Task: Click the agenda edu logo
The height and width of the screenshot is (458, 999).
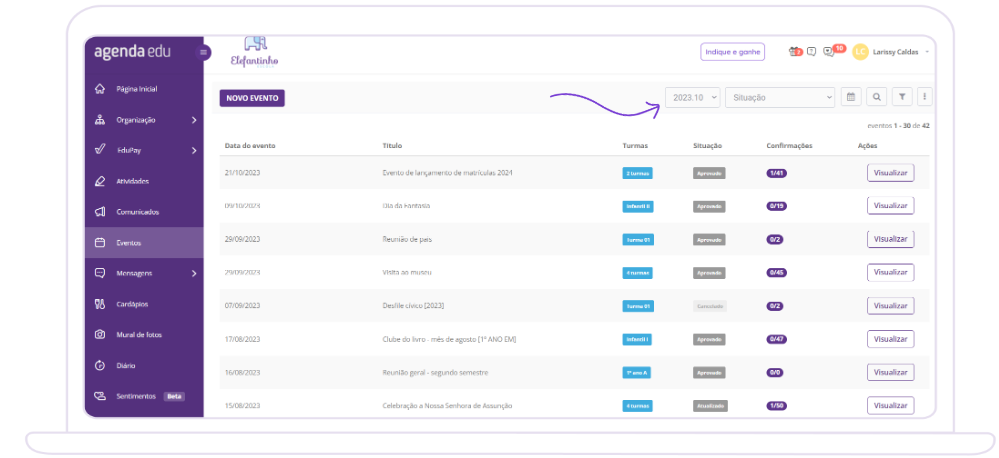Action: coord(133,52)
